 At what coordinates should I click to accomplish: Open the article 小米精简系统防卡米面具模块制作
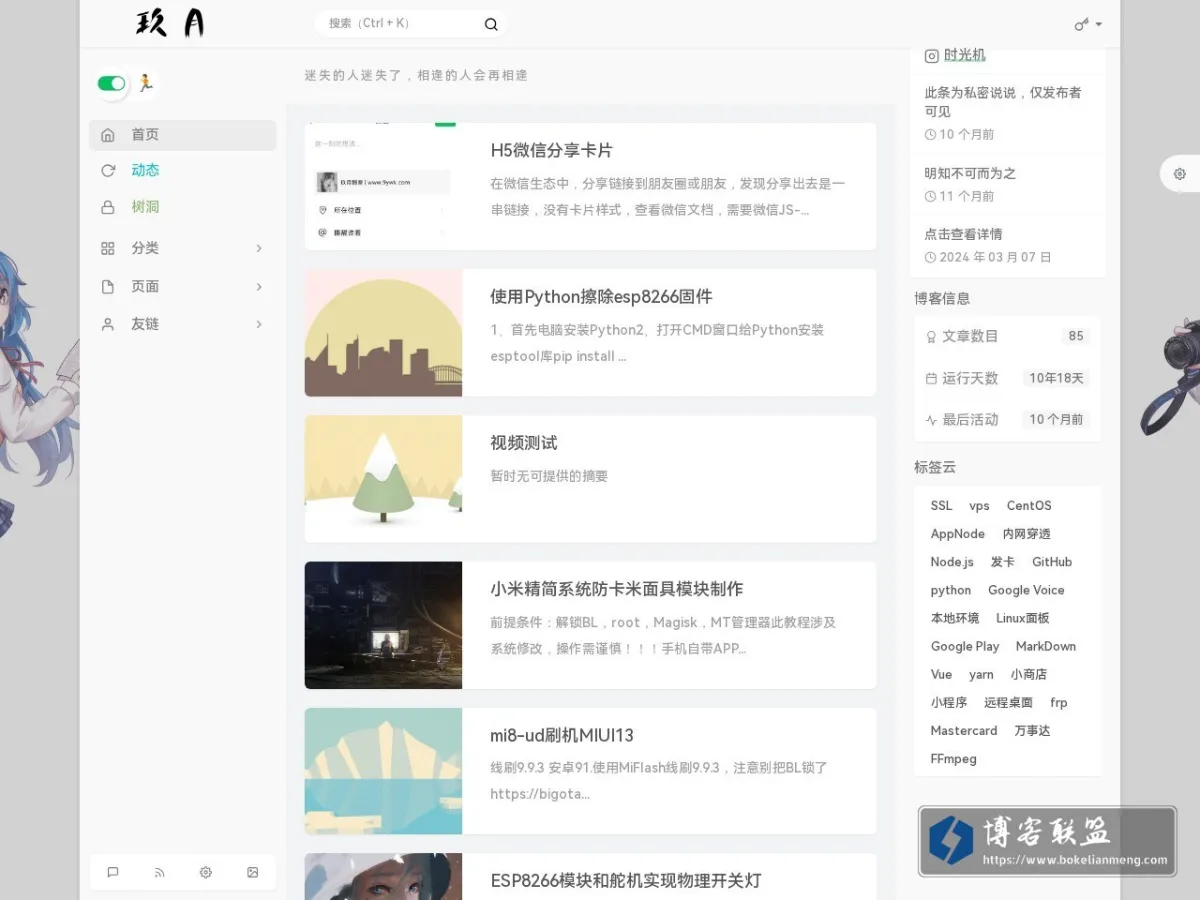(x=616, y=589)
